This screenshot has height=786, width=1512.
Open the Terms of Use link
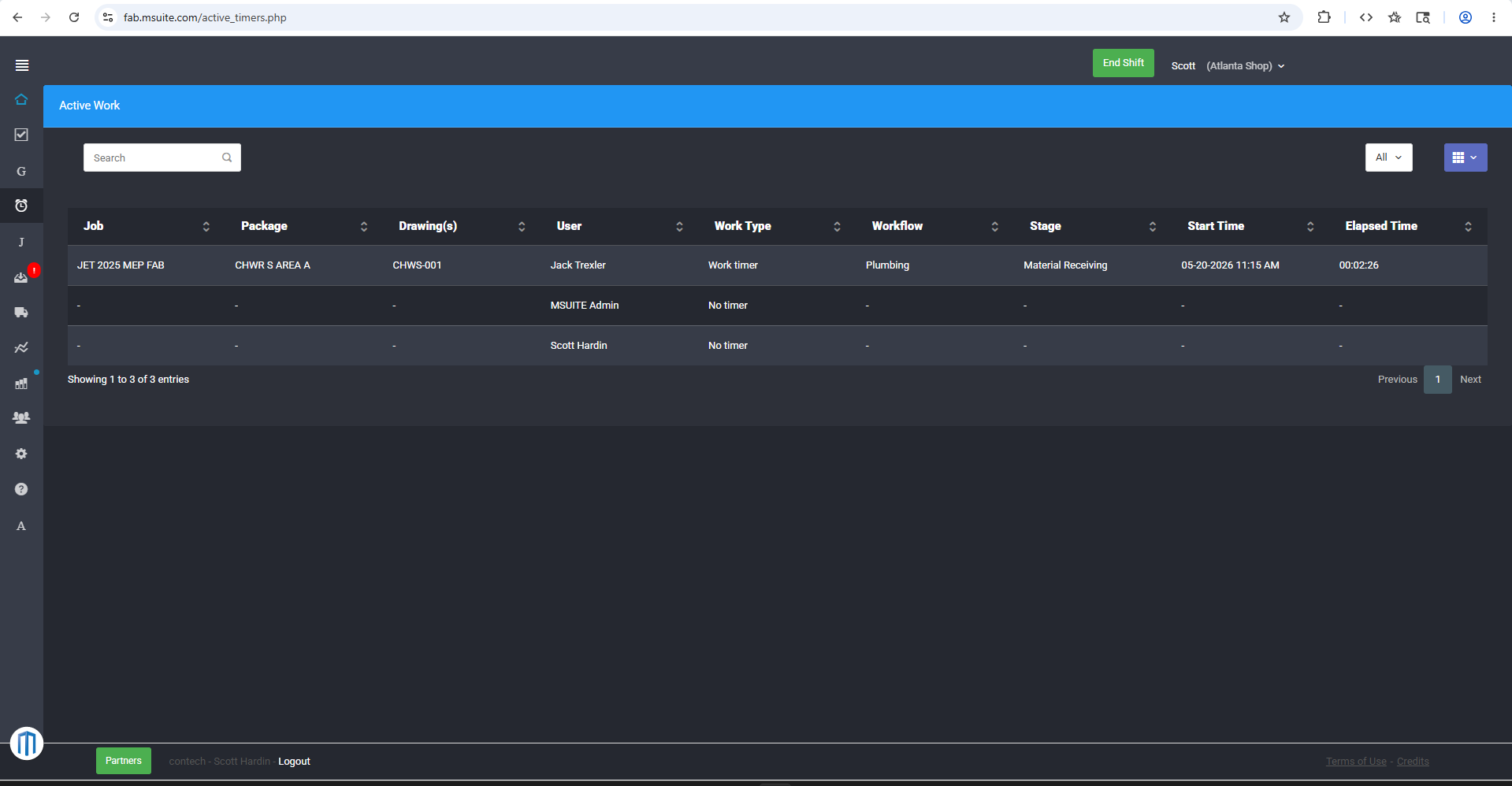[x=1356, y=762]
